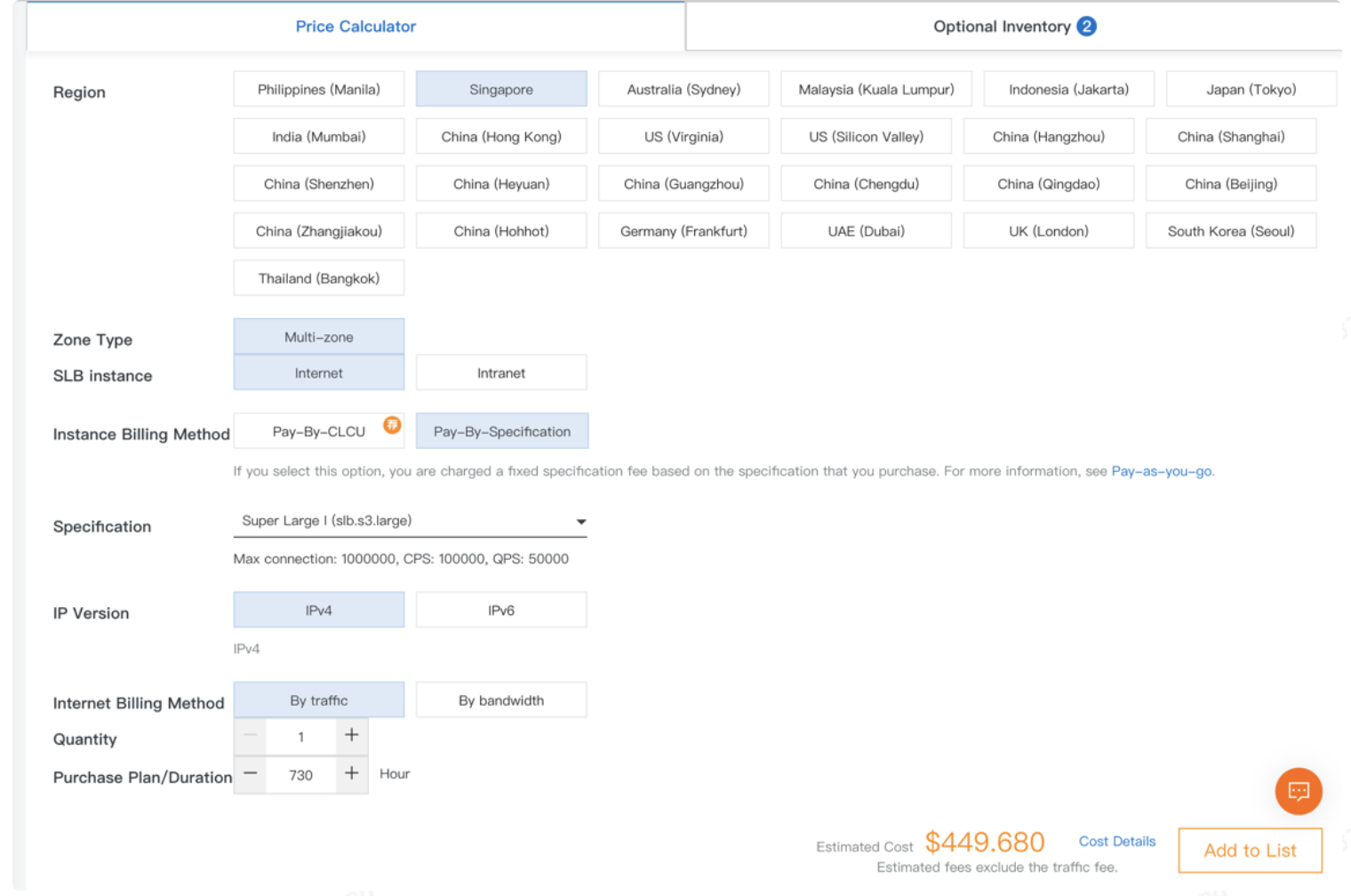This screenshot has width=1351, height=896.
Task: Switch to the Optional Inventory tab
Action: 1012,26
